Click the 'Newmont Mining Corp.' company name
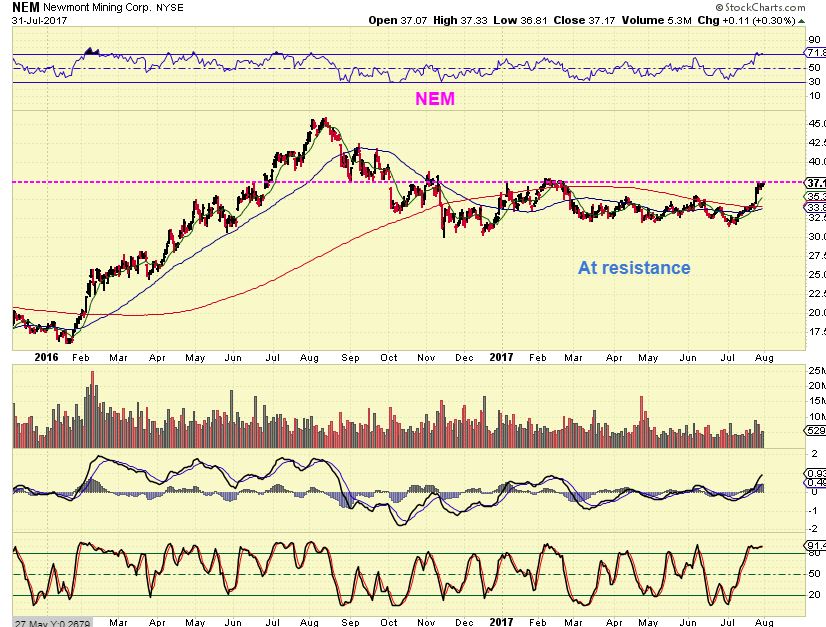 coord(97,8)
